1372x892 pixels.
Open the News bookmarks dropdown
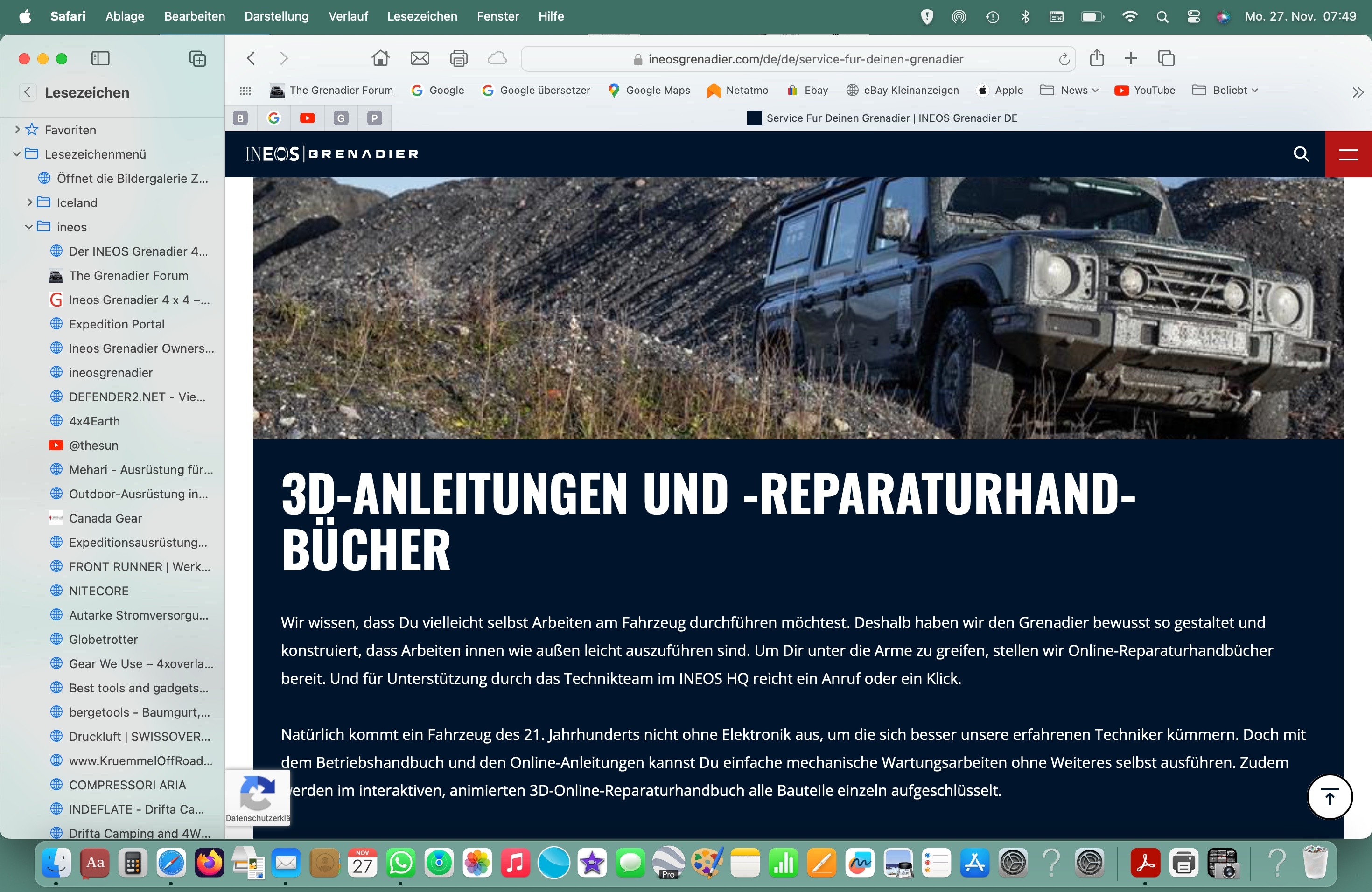coord(1069,91)
